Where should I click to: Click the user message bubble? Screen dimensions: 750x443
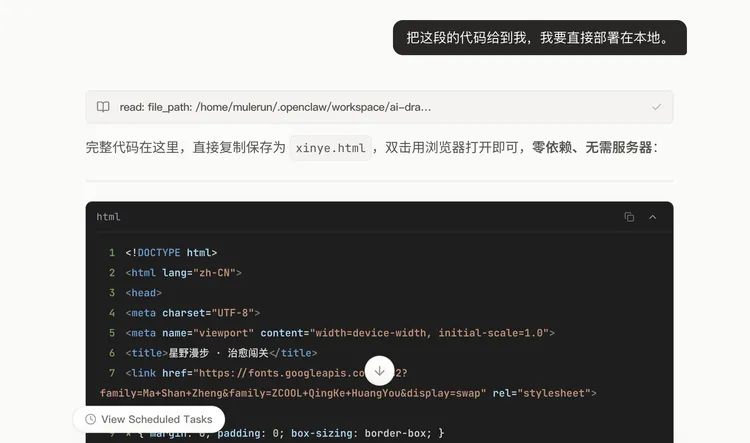pos(539,38)
